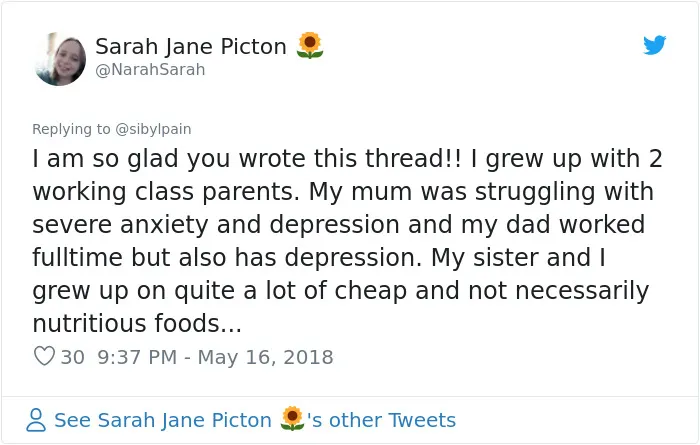
Task: Click the words 'nutritious foods...' in the tweet
Action: click(x=137, y=323)
